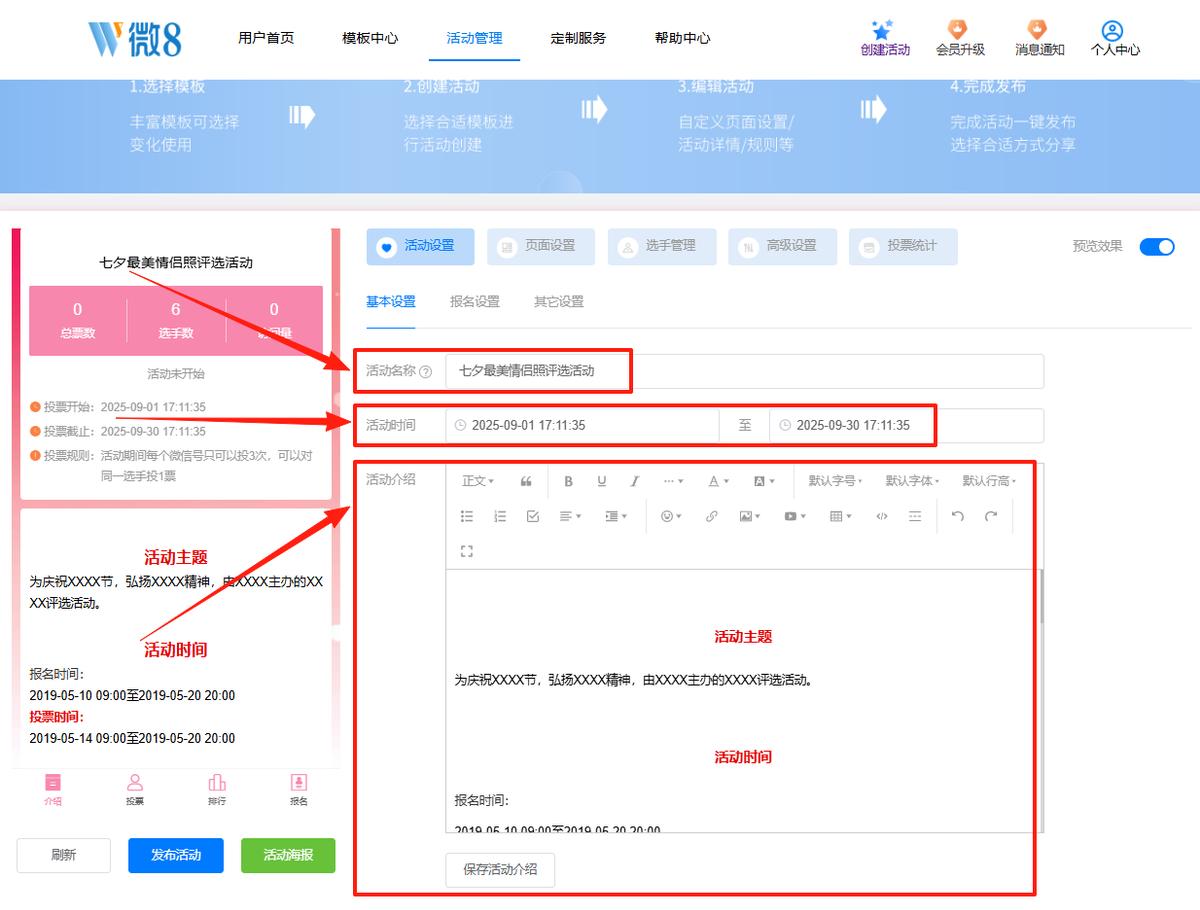This screenshot has width=1200, height=910.
Task: Open 个人中心 profile
Action: coord(1115,38)
